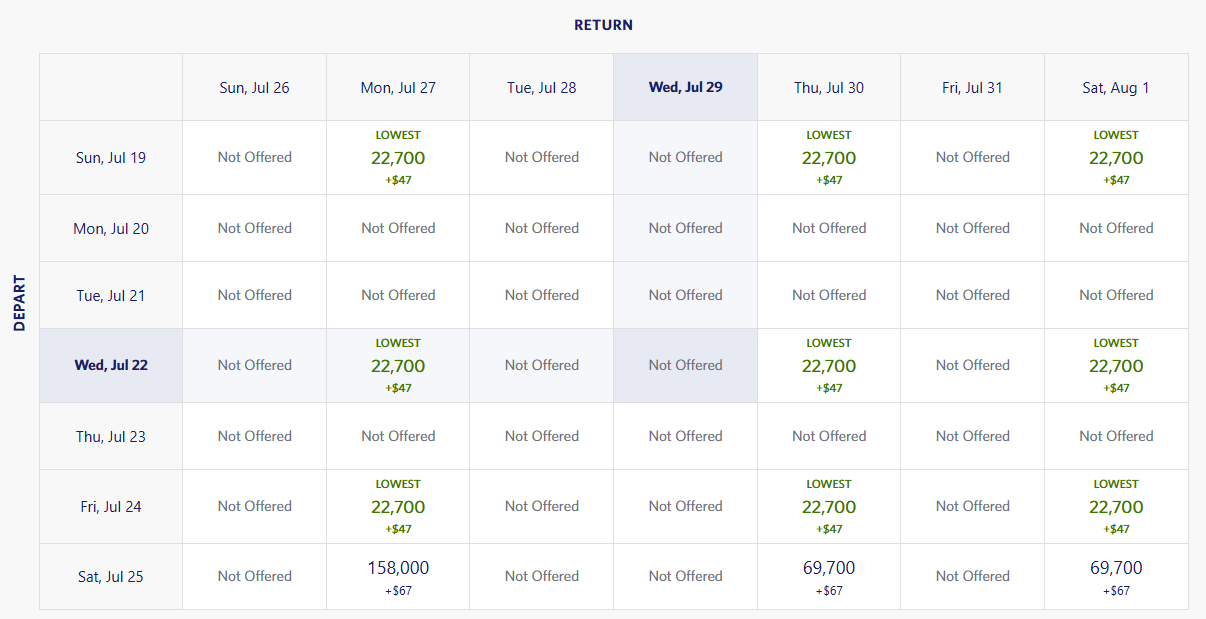The image size is (1206, 619).
Task: Click the Mon, Jul 20 depart date label
Action: 110,227
